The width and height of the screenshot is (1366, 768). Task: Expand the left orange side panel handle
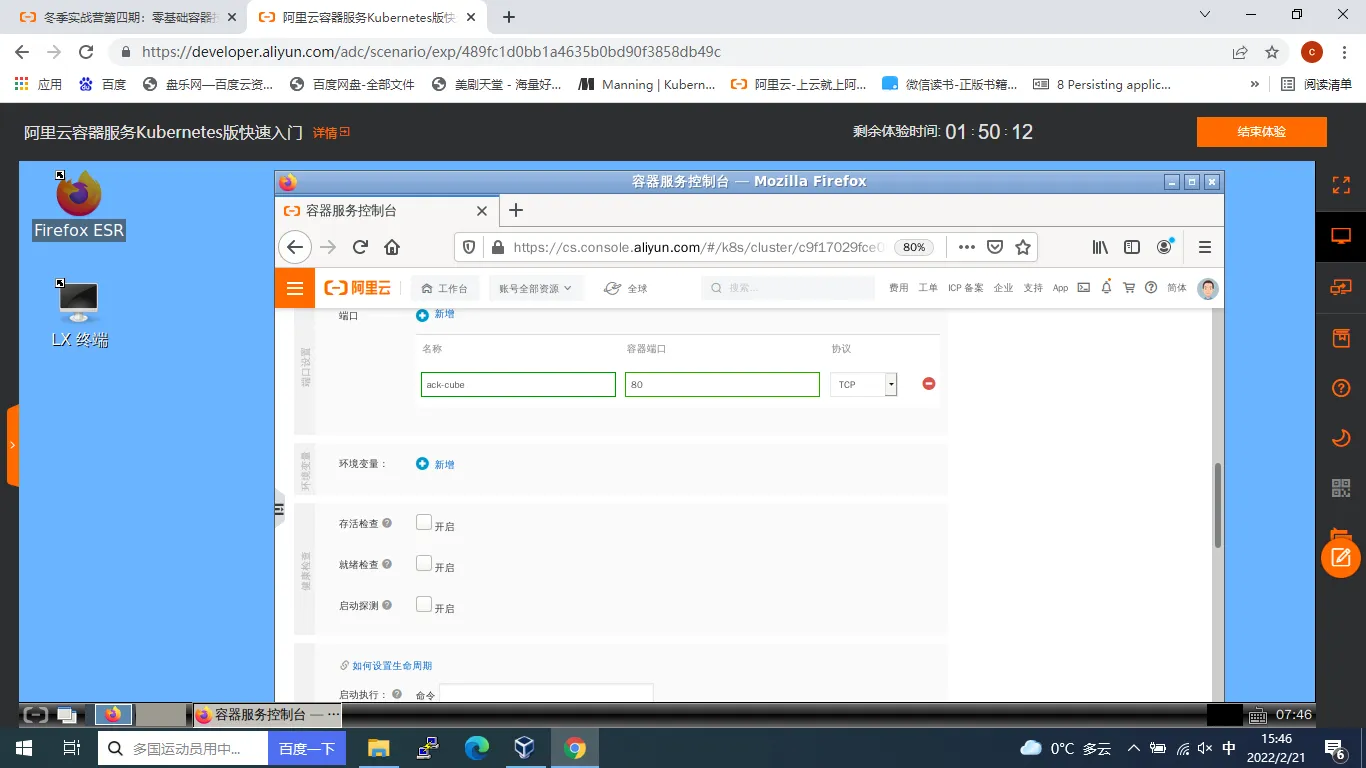[12, 445]
